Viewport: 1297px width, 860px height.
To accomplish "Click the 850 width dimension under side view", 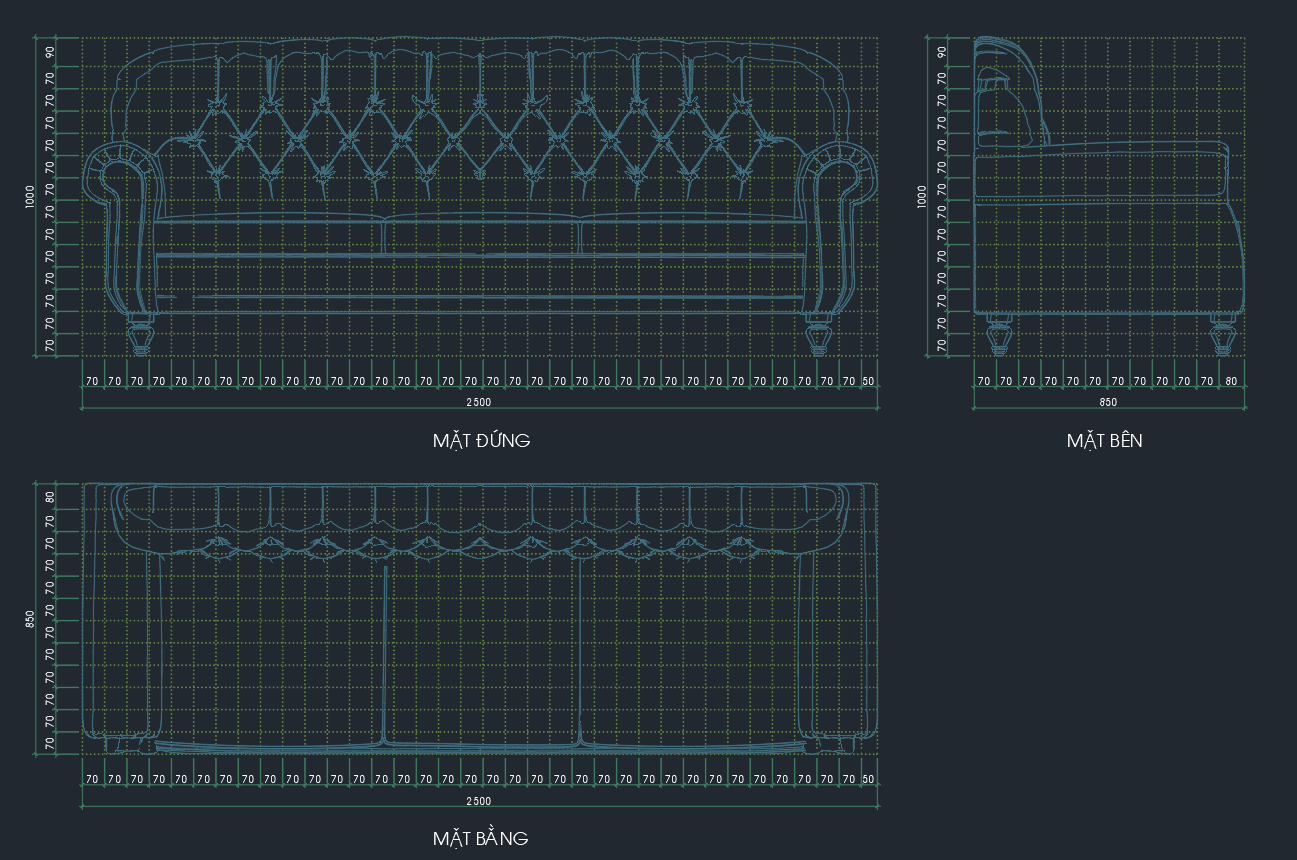I will point(1108,402).
